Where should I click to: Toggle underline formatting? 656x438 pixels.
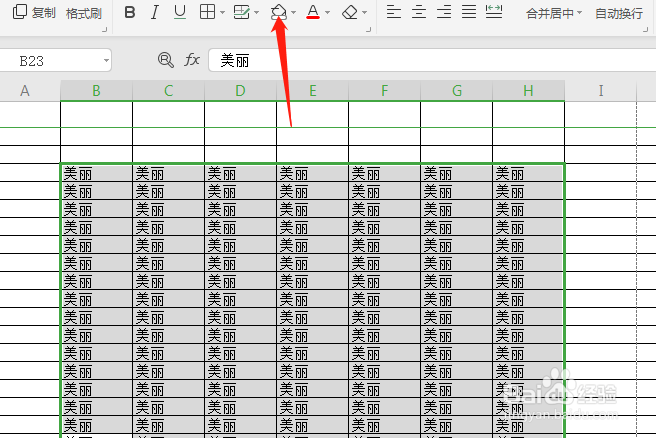180,13
